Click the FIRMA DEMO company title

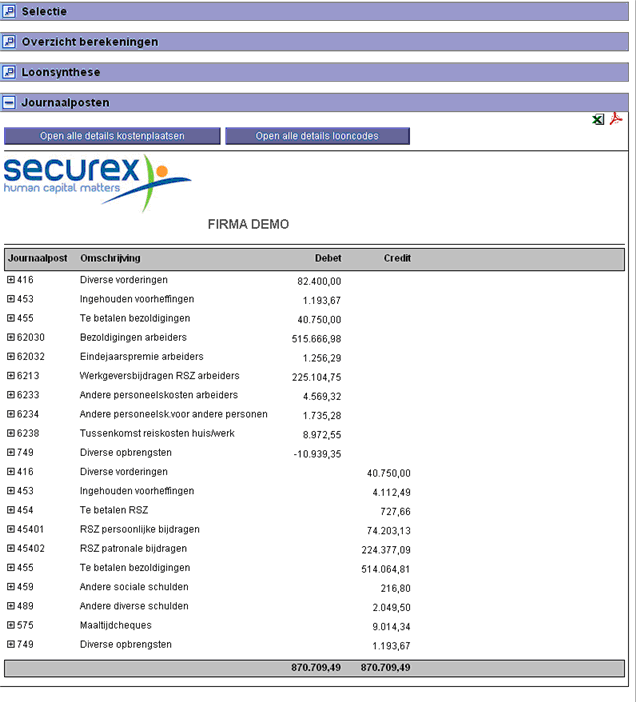[x=248, y=224]
